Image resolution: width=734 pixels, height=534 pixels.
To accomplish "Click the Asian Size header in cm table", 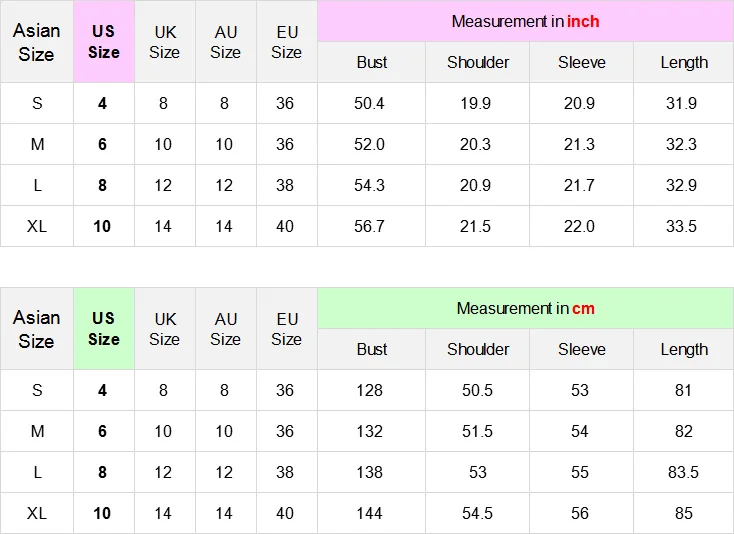I will pos(37,329).
